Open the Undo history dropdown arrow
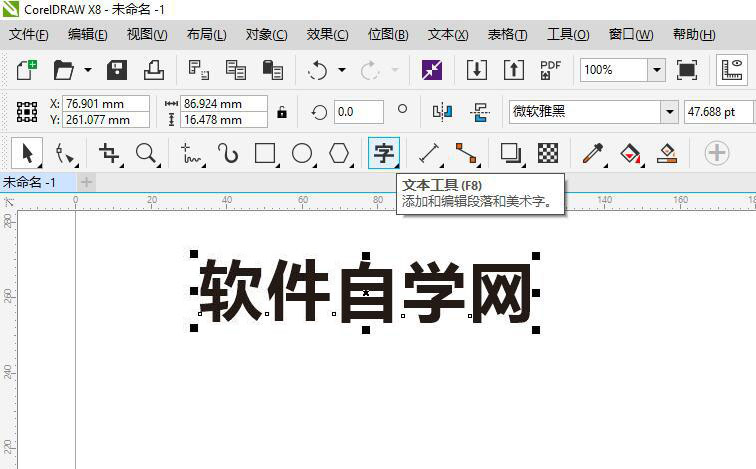The image size is (756, 469). (x=342, y=70)
